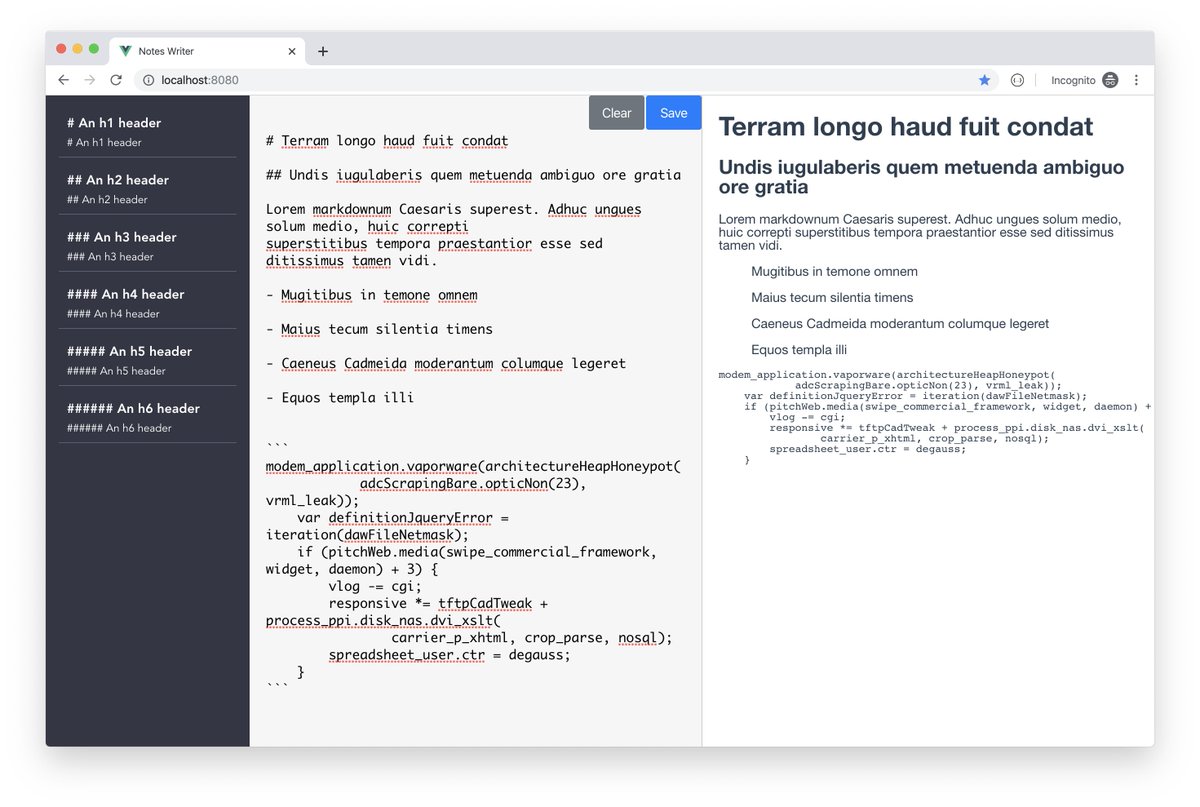Click 'Equos templa illi' in the preview
1200x807 pixels.
(x=799, y=349)
